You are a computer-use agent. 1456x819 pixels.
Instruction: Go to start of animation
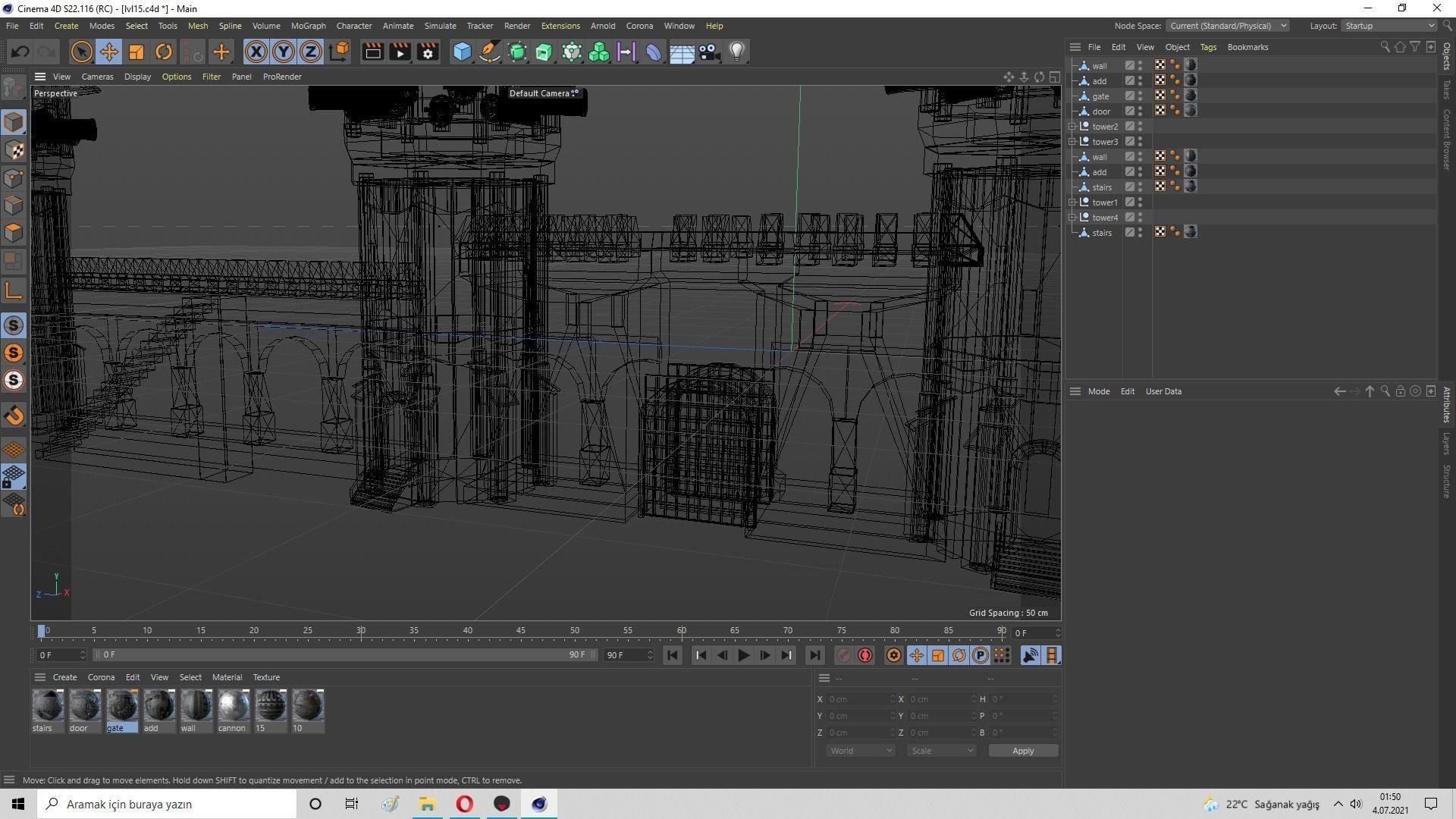(x=672, y=655)
